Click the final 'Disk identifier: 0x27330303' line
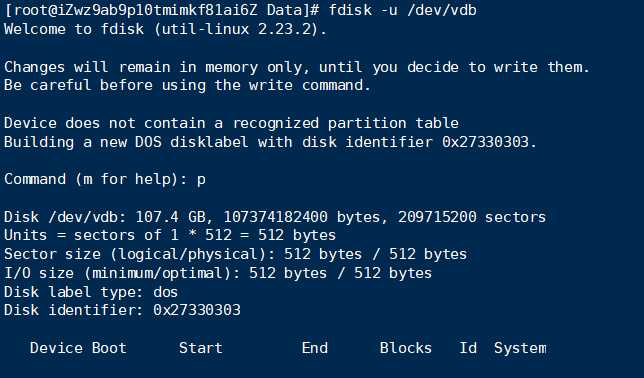 pyautogui.click(x=122, y=310)
